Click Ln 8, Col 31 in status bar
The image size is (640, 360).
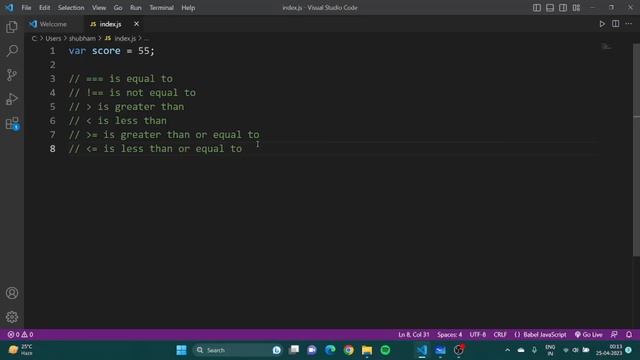click(x=413, y=335)
